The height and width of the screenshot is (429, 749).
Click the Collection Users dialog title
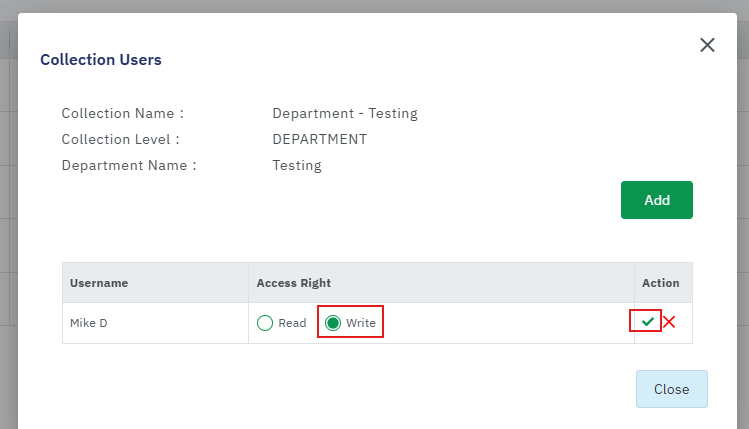[101, 60]
